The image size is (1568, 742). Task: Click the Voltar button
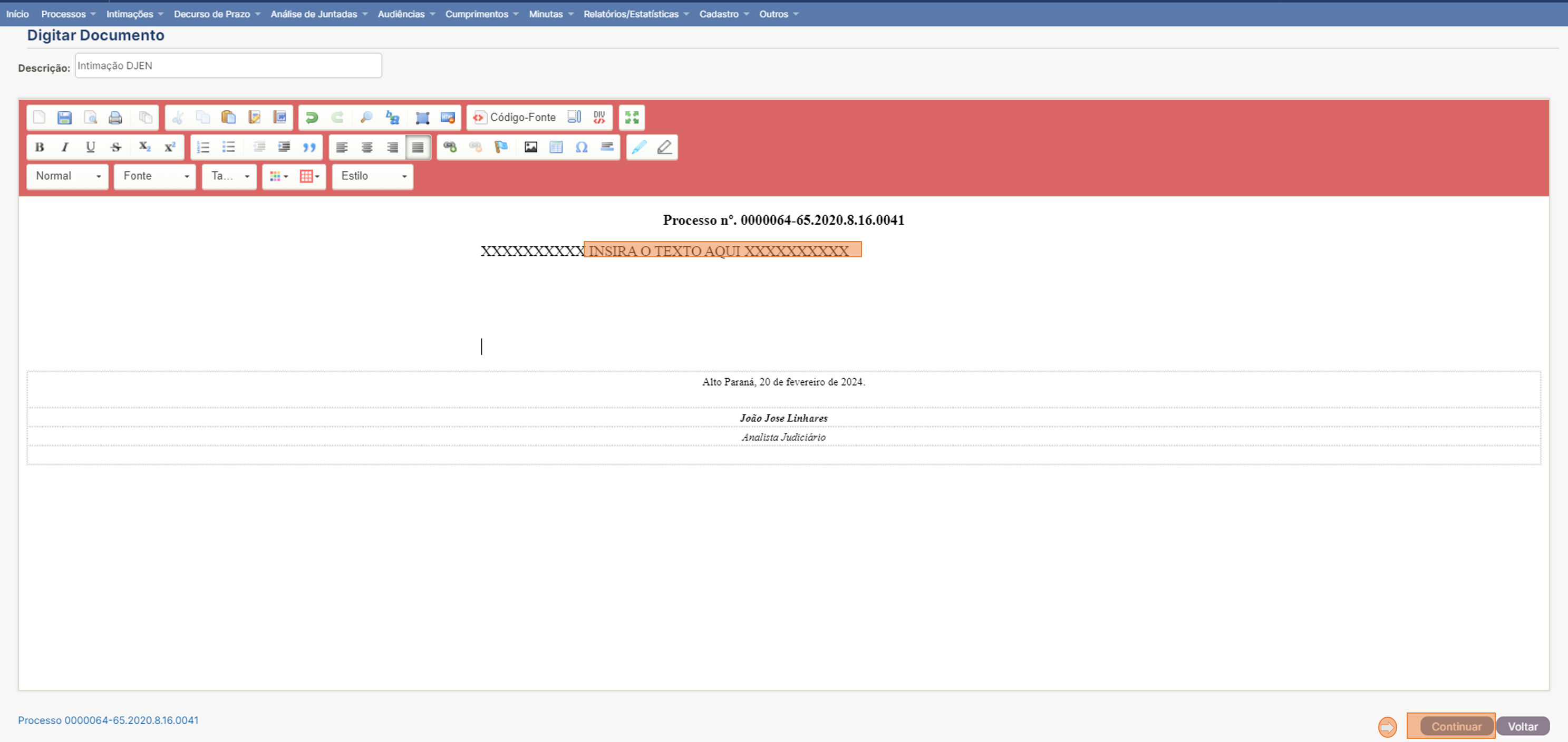pyautogui.click(x=1523, y=726)
